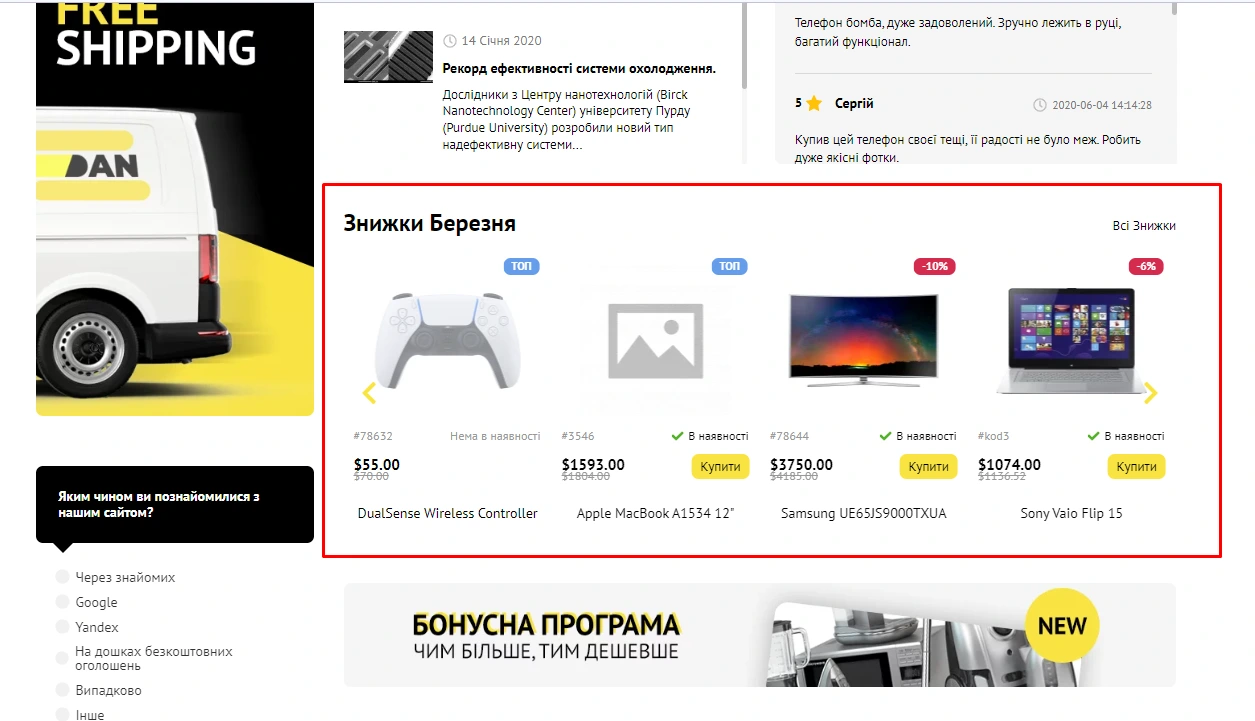Click the right yellow carousel arrow
The image size is (1255, 721).
pyautogui.click(x=1150, y=393)
